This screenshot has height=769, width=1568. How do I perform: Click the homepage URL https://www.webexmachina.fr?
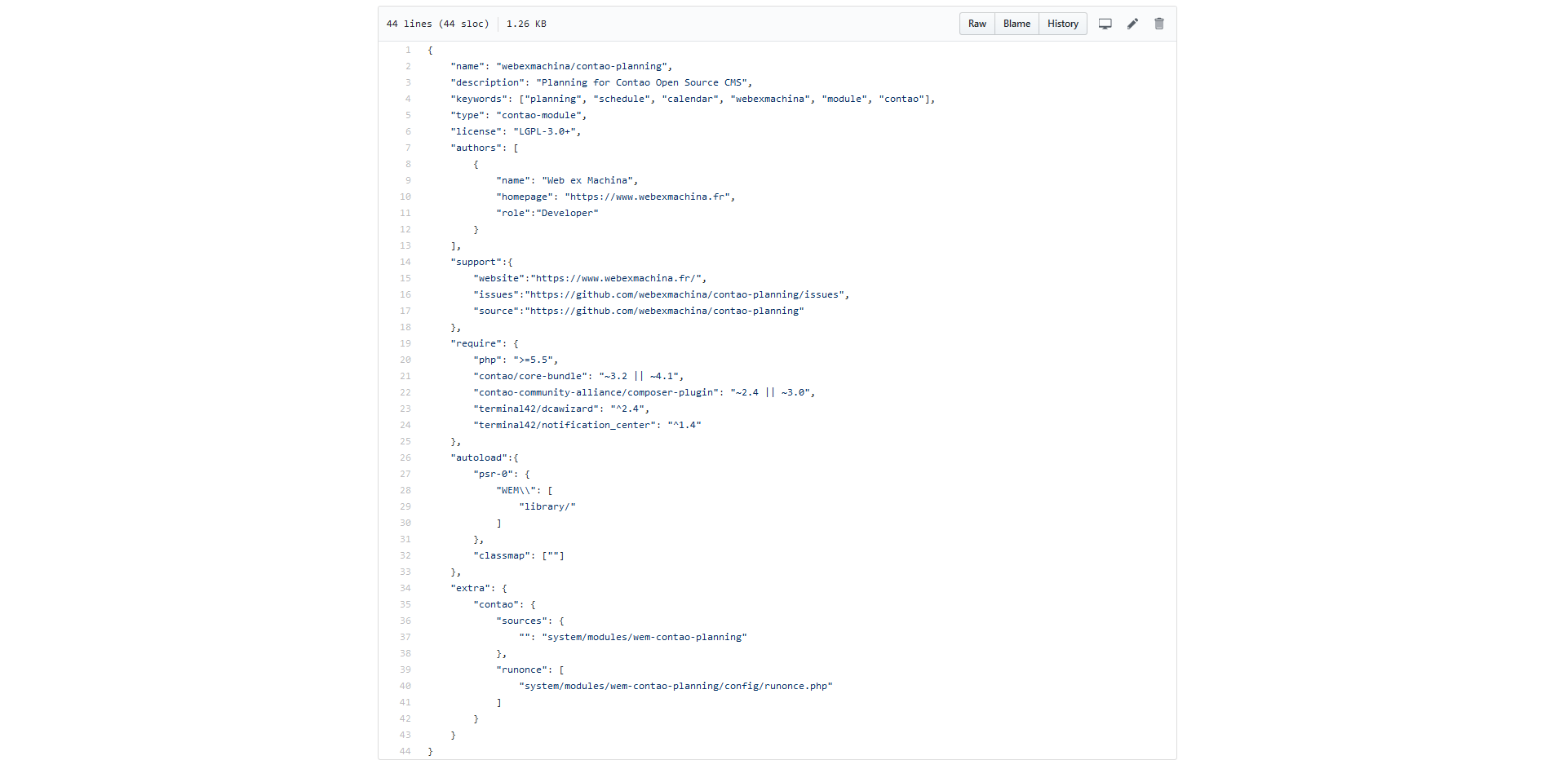click(x=648, y=197)
